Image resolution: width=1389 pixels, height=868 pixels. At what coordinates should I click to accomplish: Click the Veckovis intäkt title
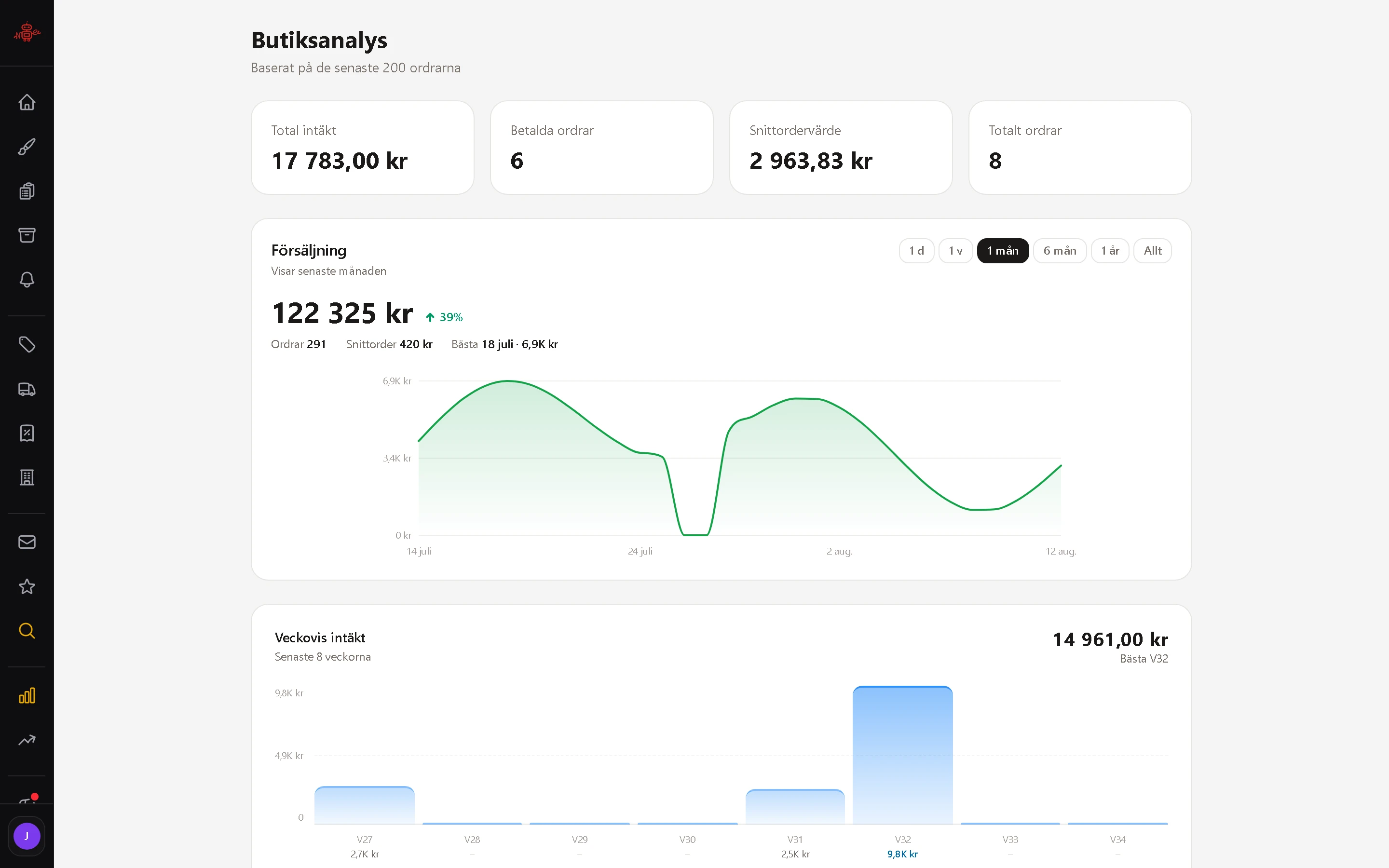tap(320, 638)
